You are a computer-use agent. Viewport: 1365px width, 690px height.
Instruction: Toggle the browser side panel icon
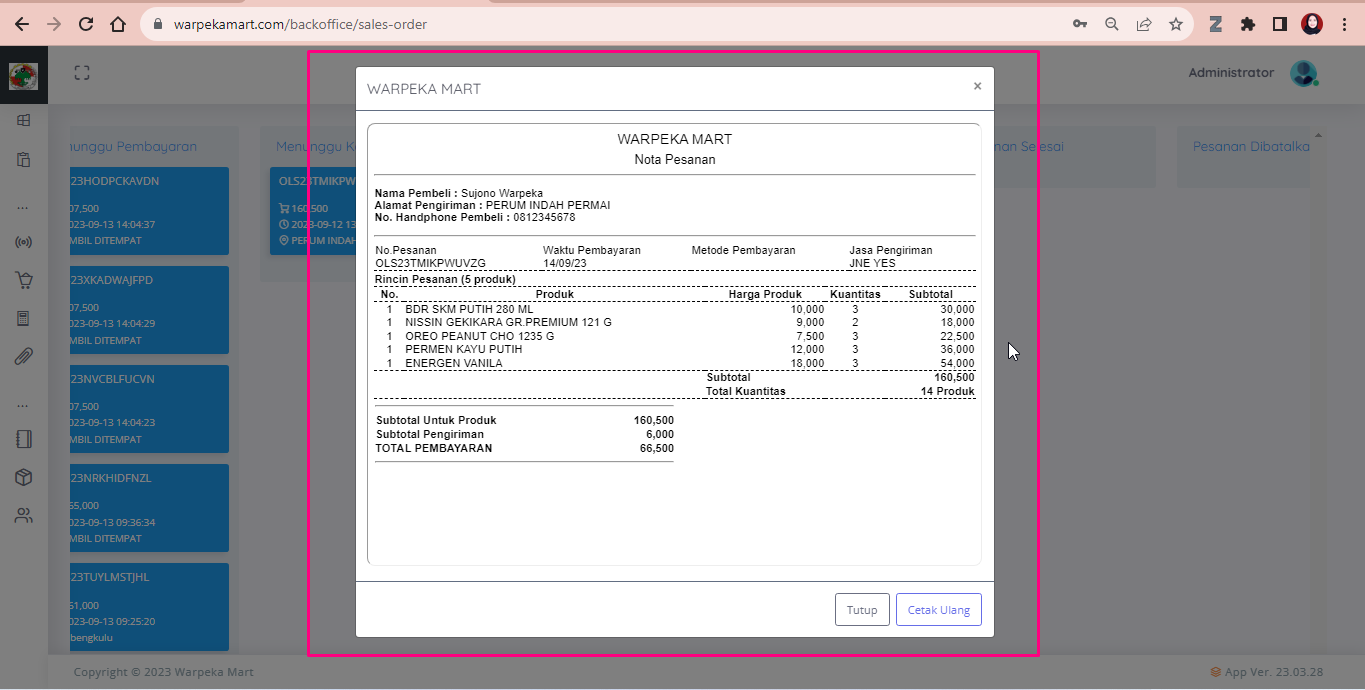(1280, 24)
